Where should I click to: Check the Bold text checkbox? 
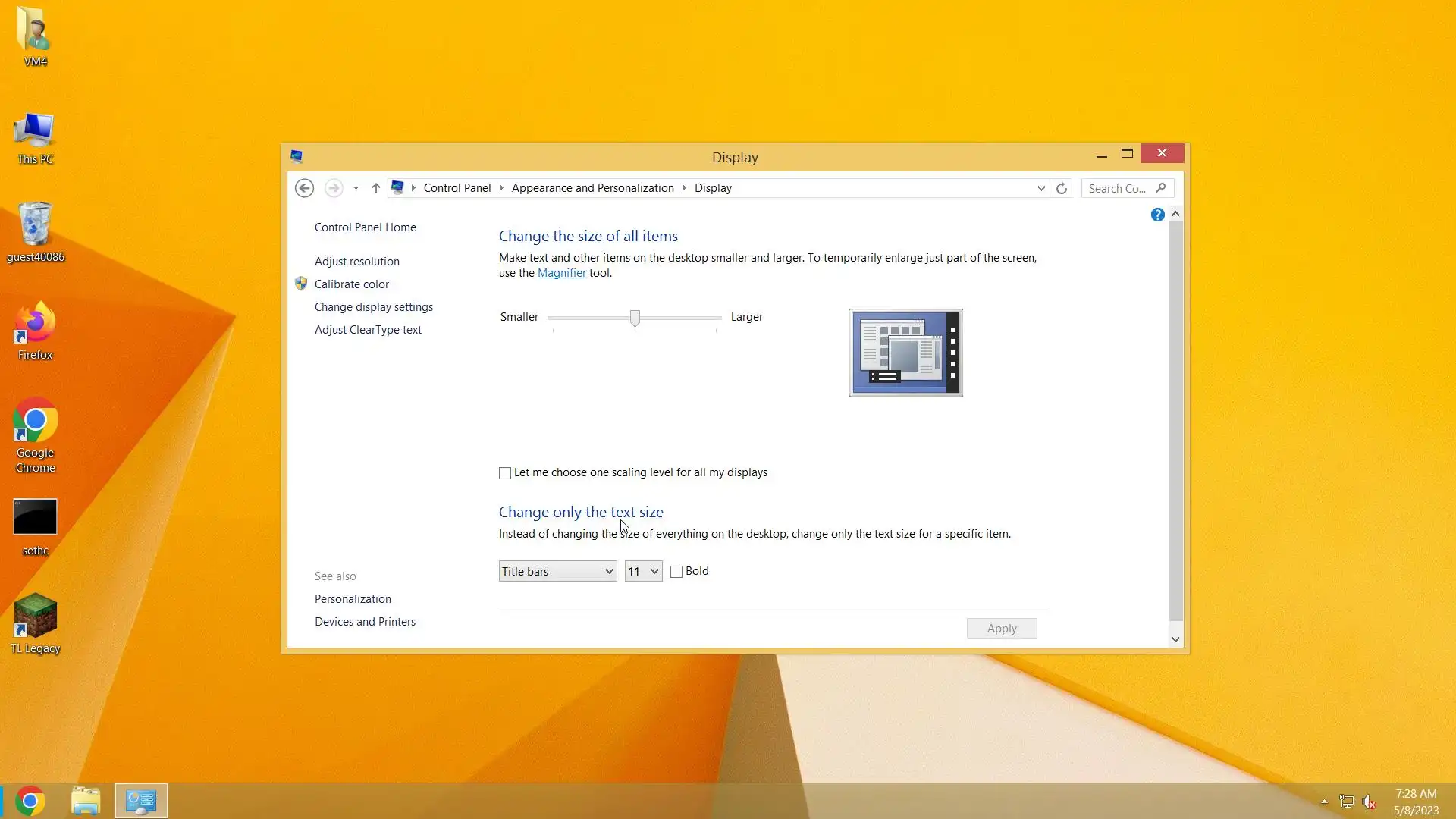676,572
